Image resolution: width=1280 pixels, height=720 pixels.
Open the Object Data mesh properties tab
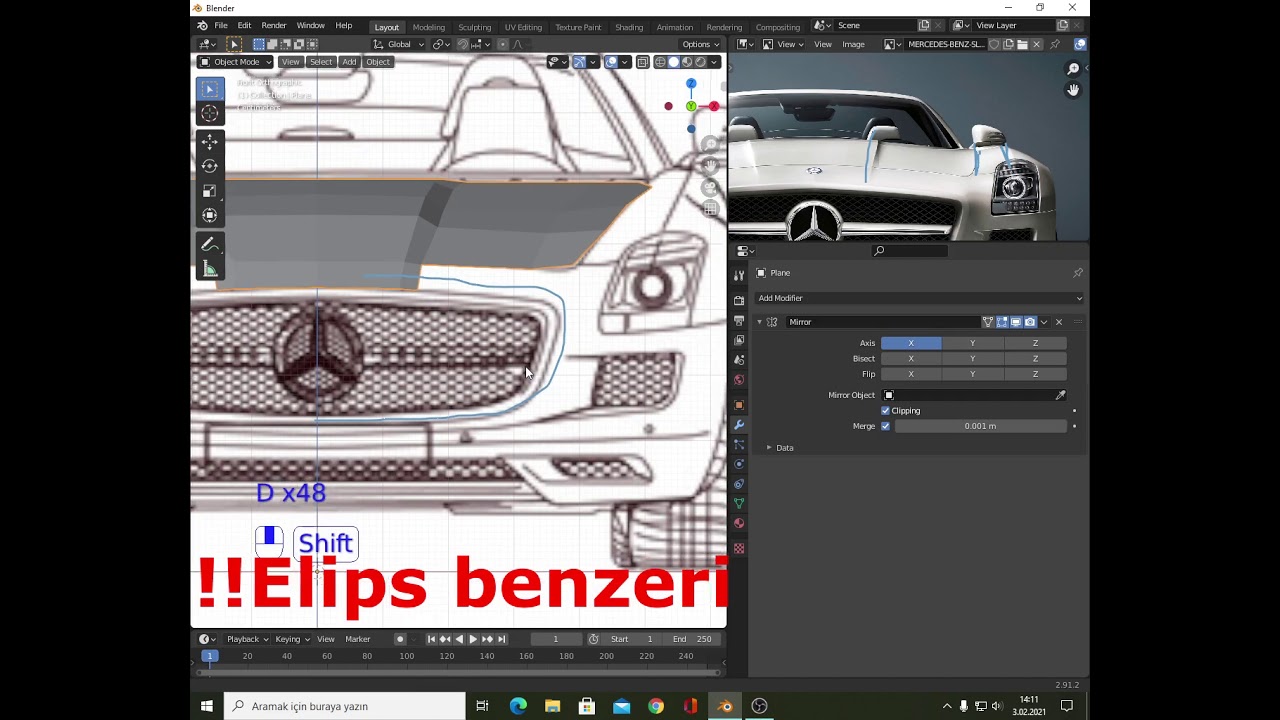pyautogui.click(x=739, y=503)
